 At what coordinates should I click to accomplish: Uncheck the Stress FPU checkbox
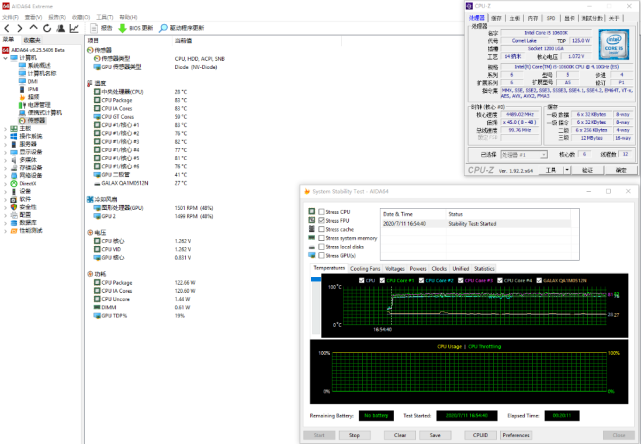pos(321,221)
